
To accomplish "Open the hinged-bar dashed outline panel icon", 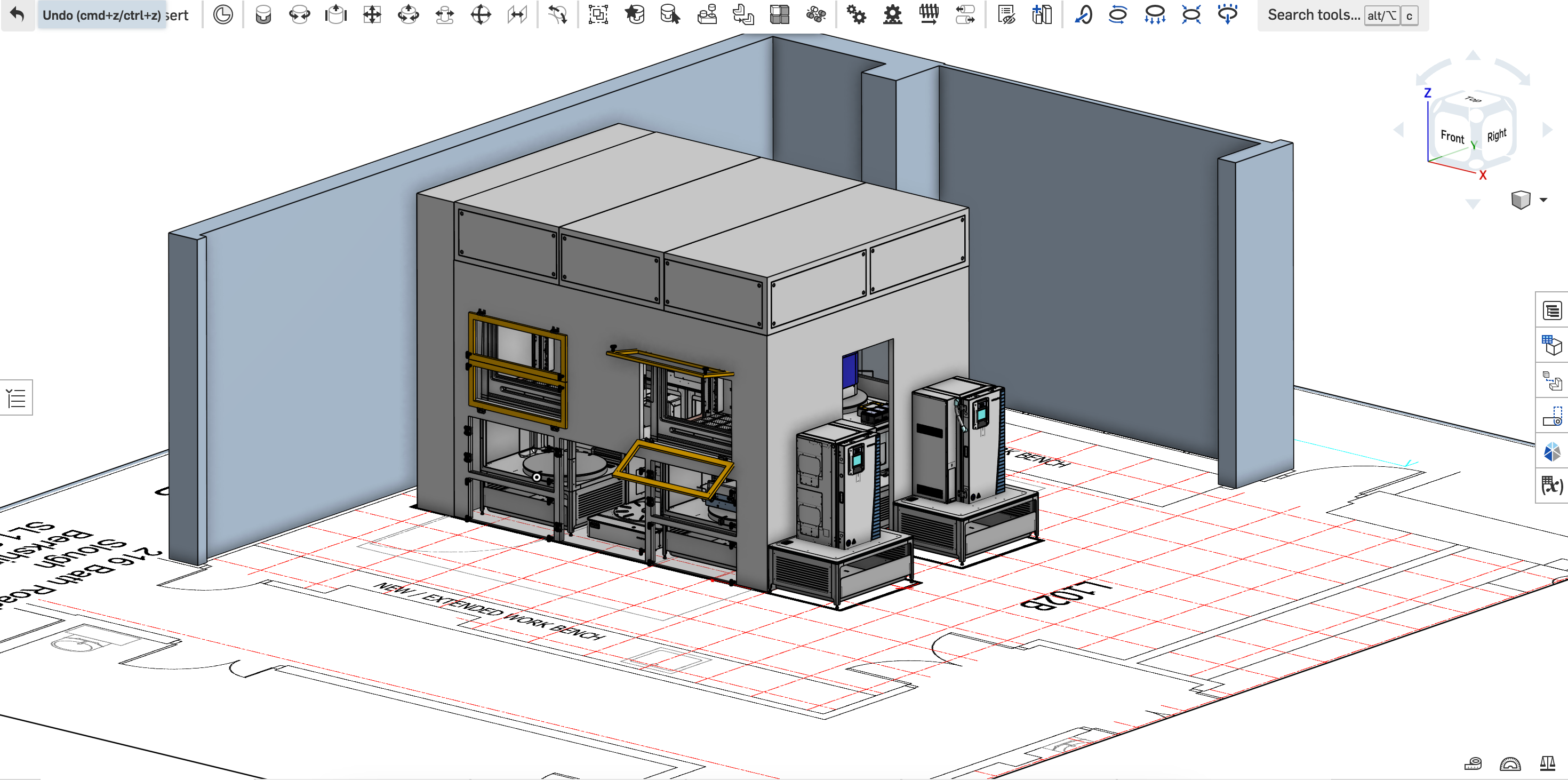I will 1551,417.
